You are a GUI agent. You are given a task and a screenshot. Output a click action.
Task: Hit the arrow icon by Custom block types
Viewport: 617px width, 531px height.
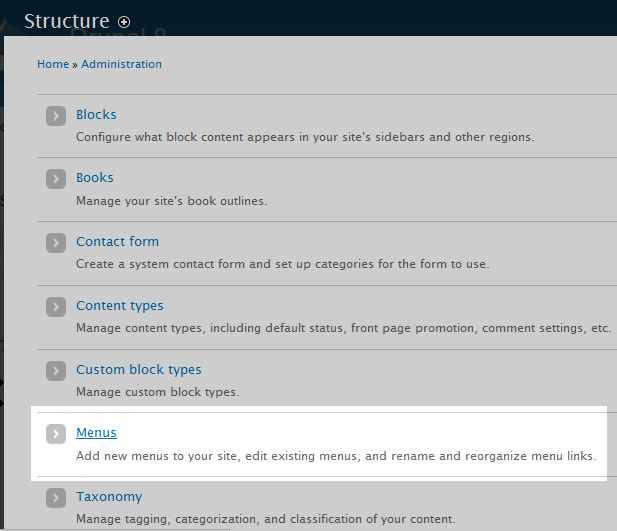click(56, 371)
